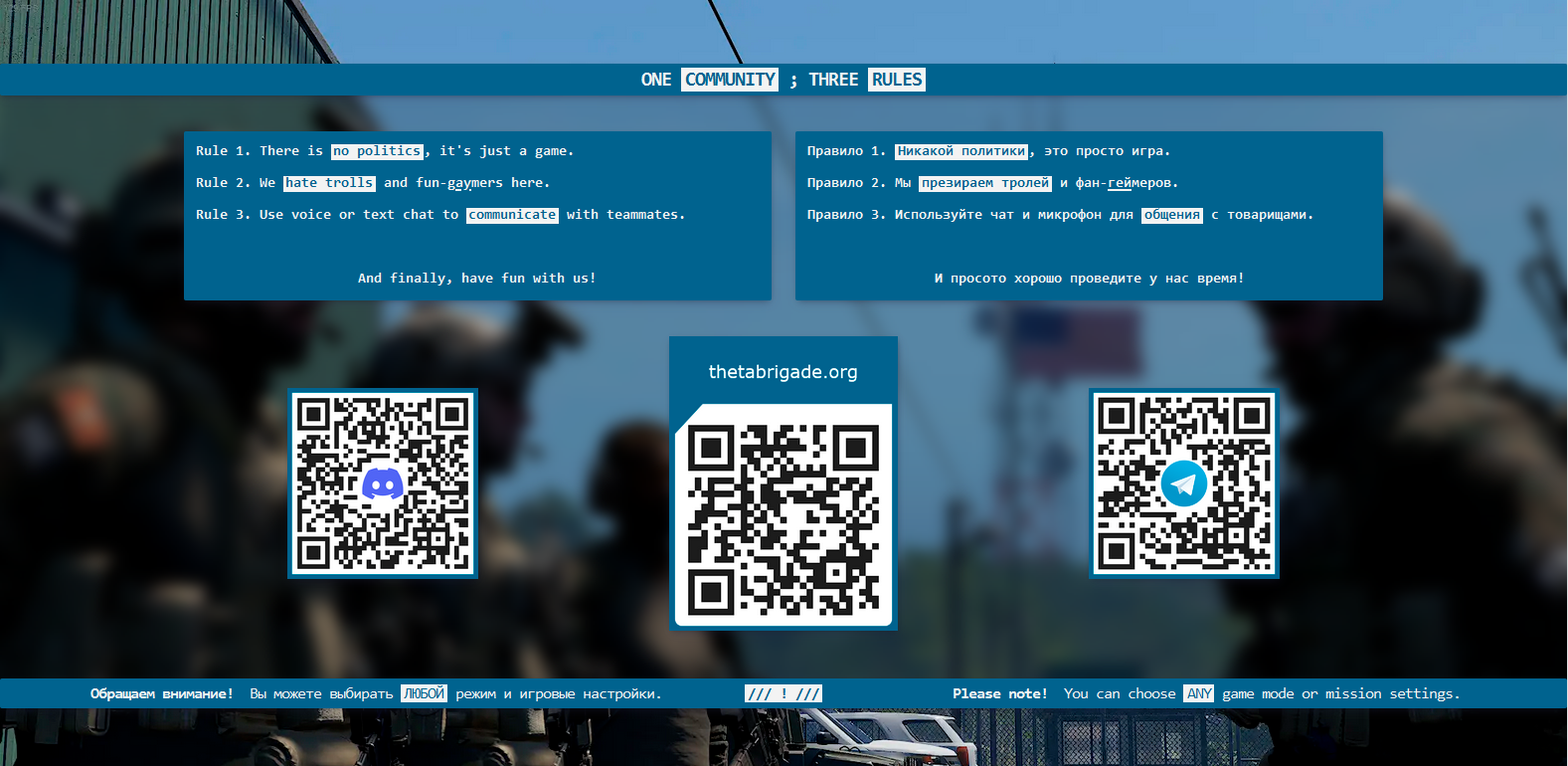The image size is (1568, 766).
Task: Click the highlighted "ANY" word in the footer
Action: [1199, 693]
